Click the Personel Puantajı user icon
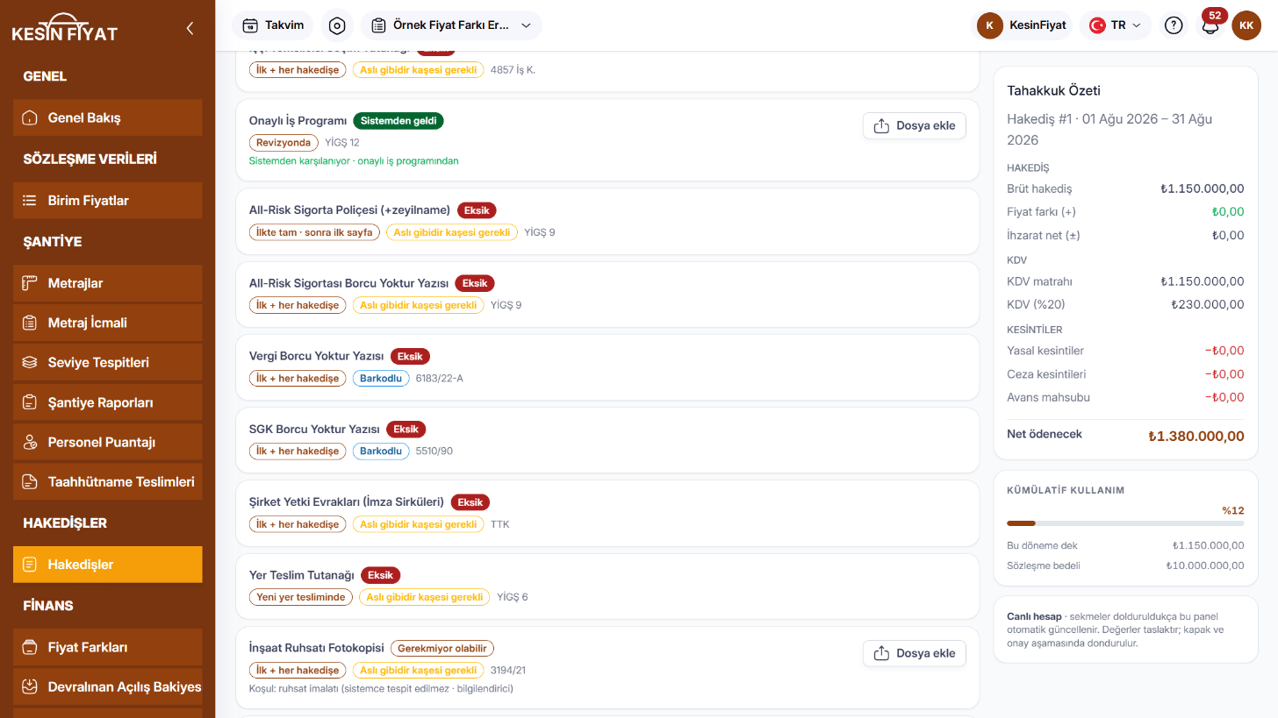The image size is (1278, 718). point(30,442)
